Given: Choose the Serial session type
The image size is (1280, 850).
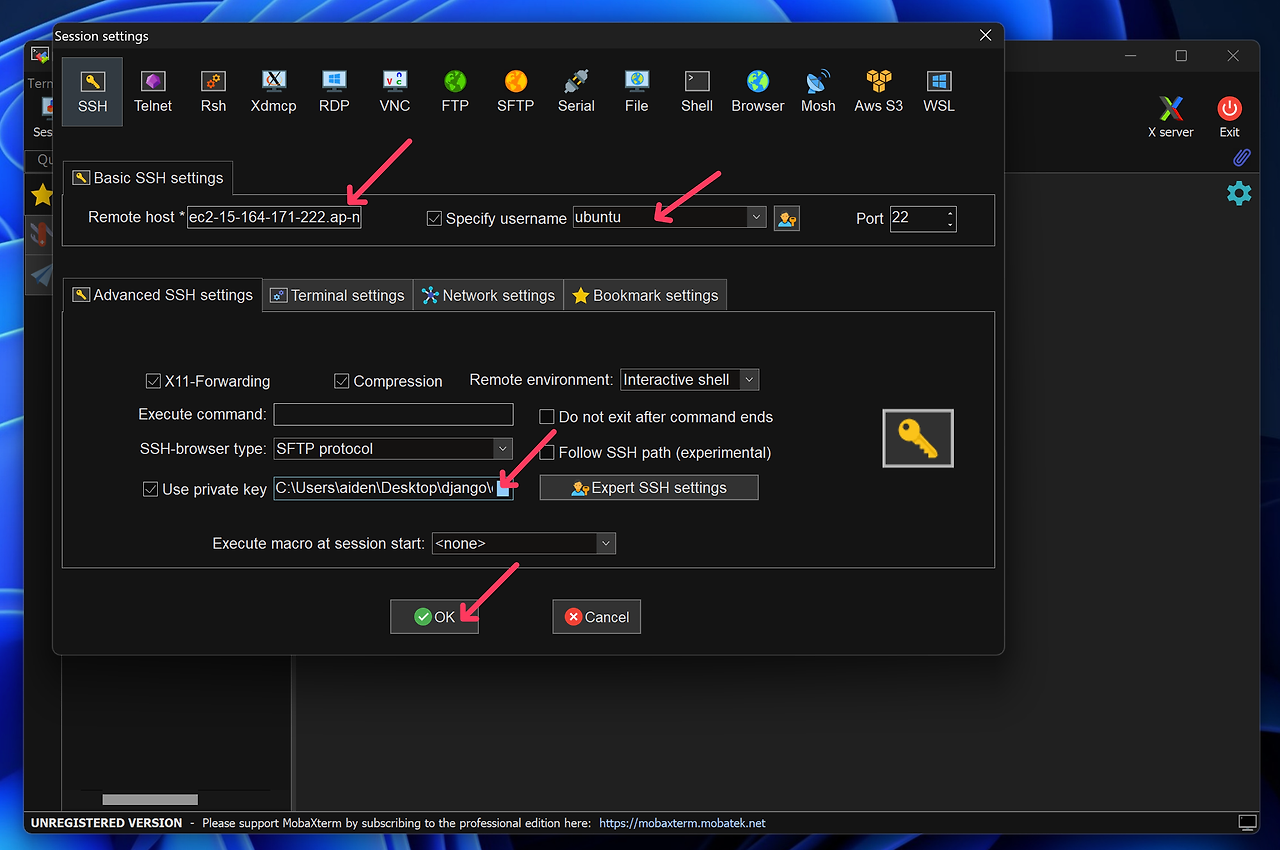Looking at the screenshot, I should pos(576,92).
